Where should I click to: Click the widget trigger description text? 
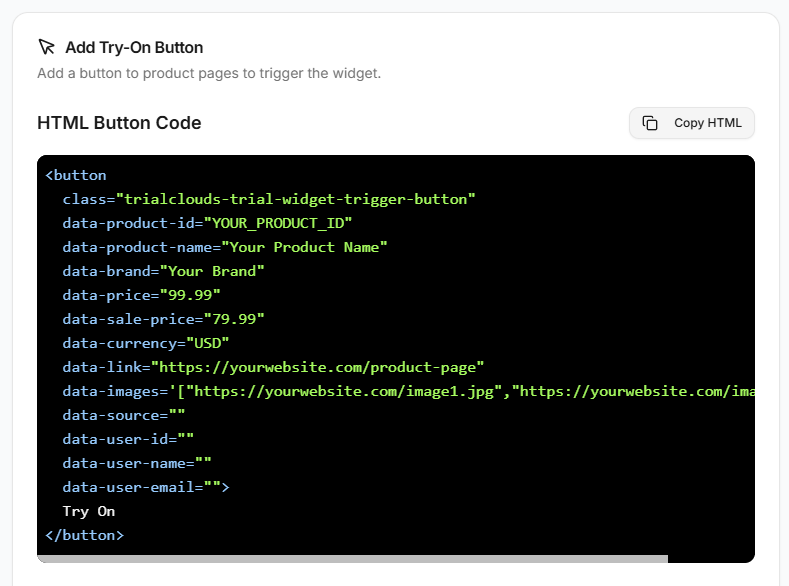pyautogui.click(x=209, y=73)
